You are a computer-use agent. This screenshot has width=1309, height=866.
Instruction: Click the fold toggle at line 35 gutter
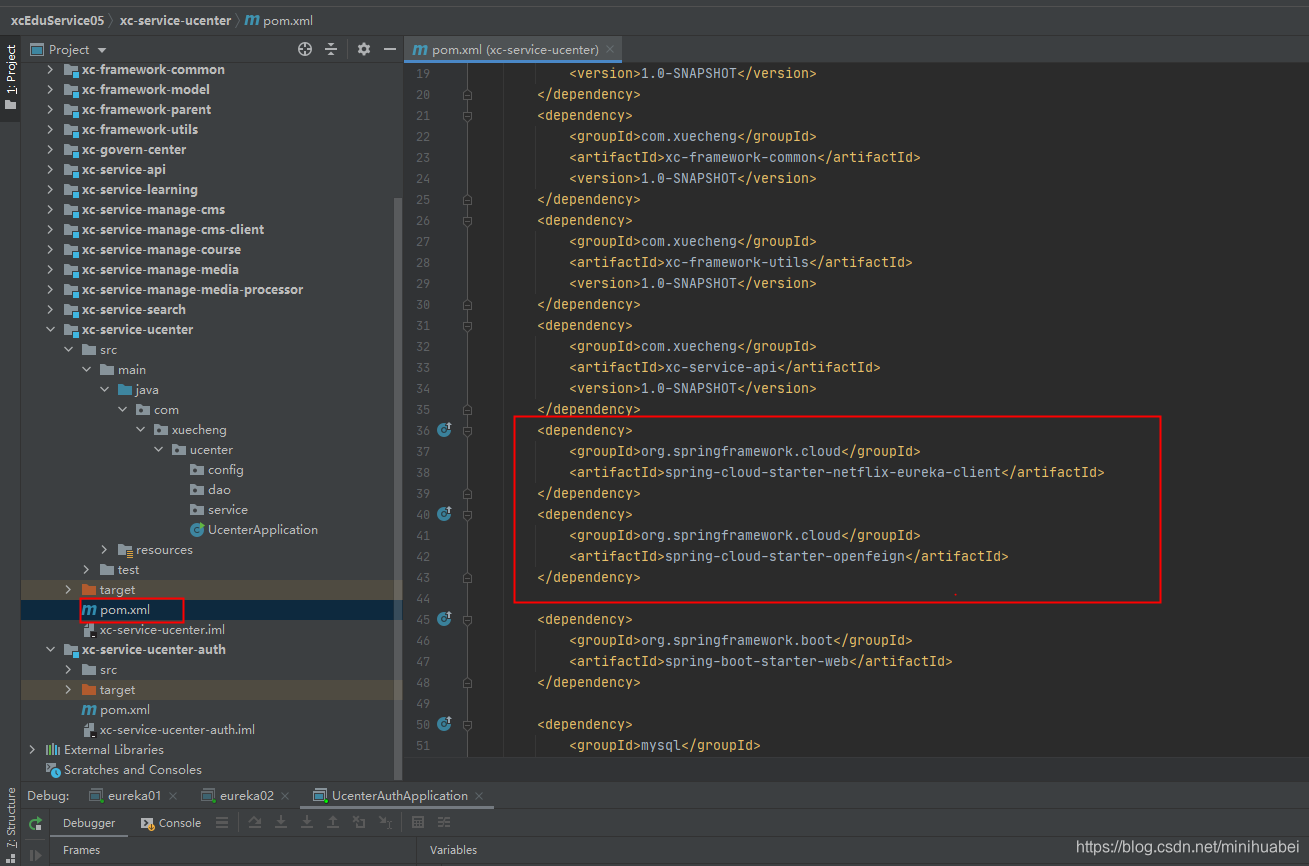[467, 409]
